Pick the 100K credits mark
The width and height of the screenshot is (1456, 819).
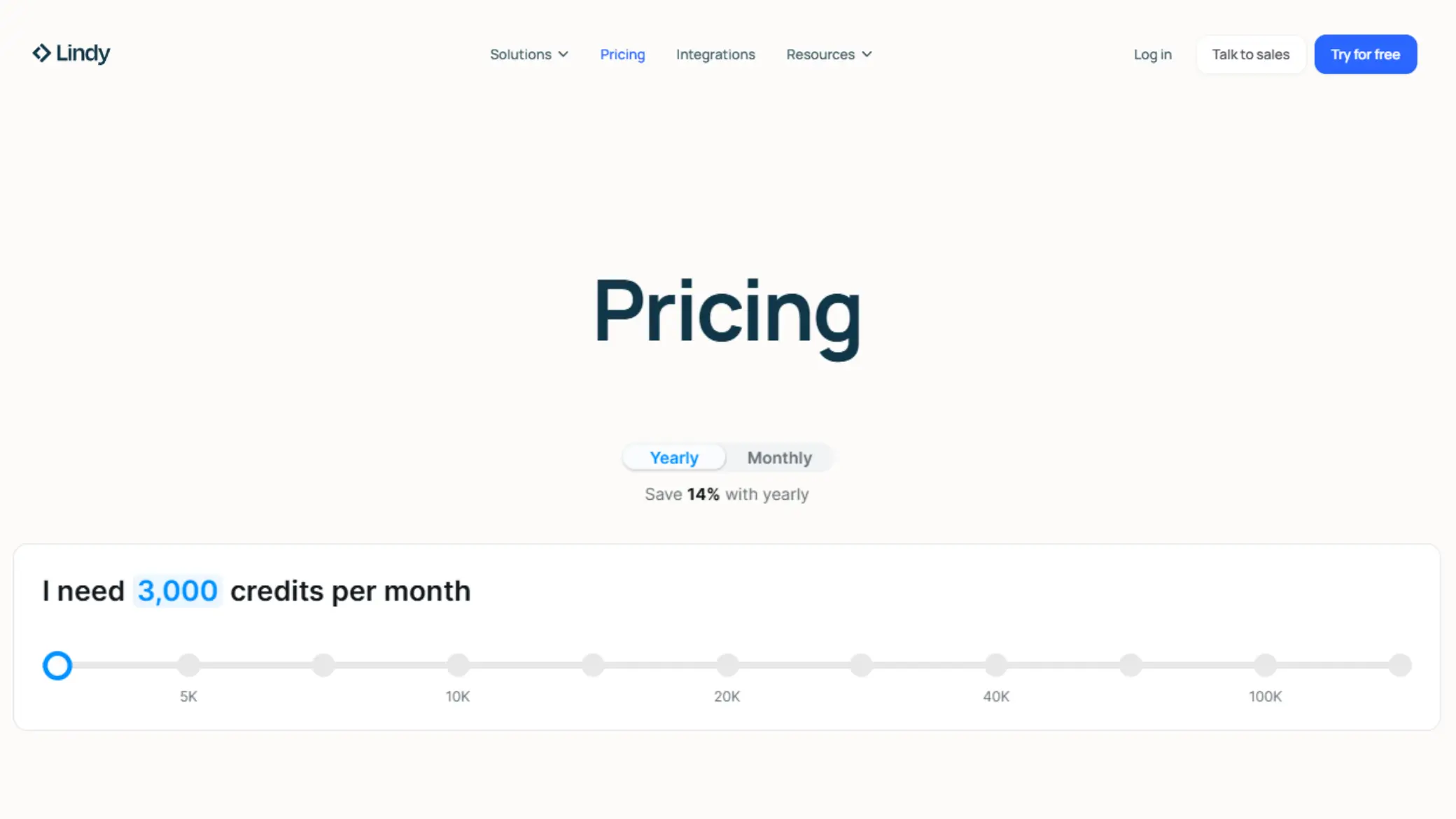point(1265,665)
